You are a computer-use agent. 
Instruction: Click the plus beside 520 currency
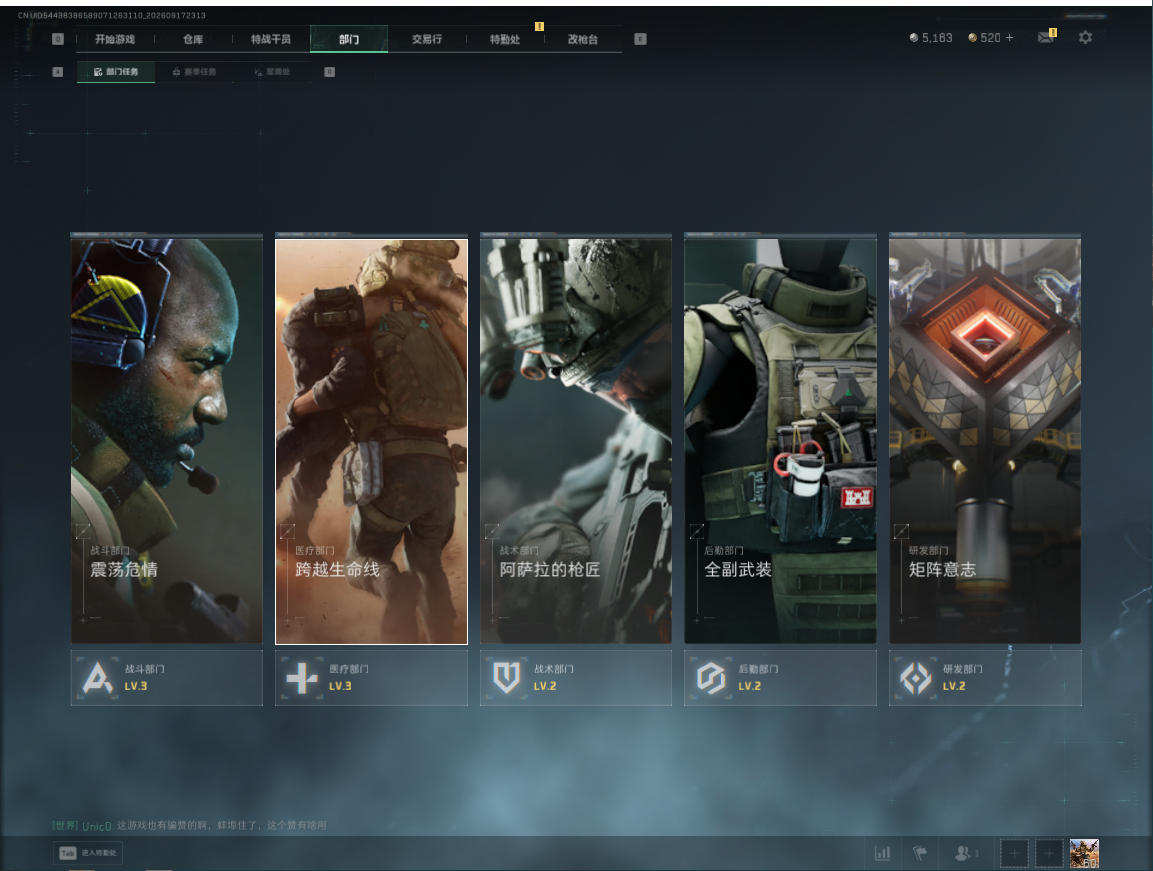(x=1010, y=38)
